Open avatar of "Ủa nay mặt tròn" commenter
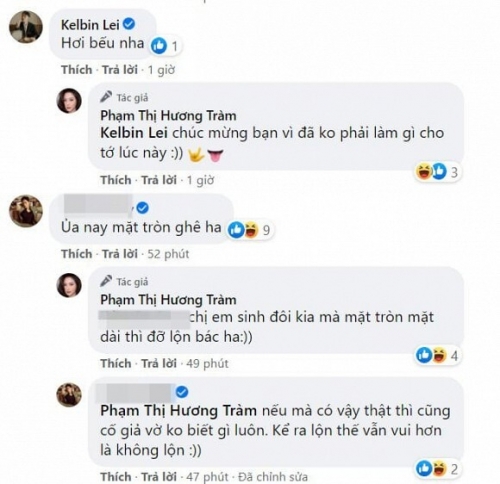The height and width of the screenshot is (484, 500). [x=26, y=211]
